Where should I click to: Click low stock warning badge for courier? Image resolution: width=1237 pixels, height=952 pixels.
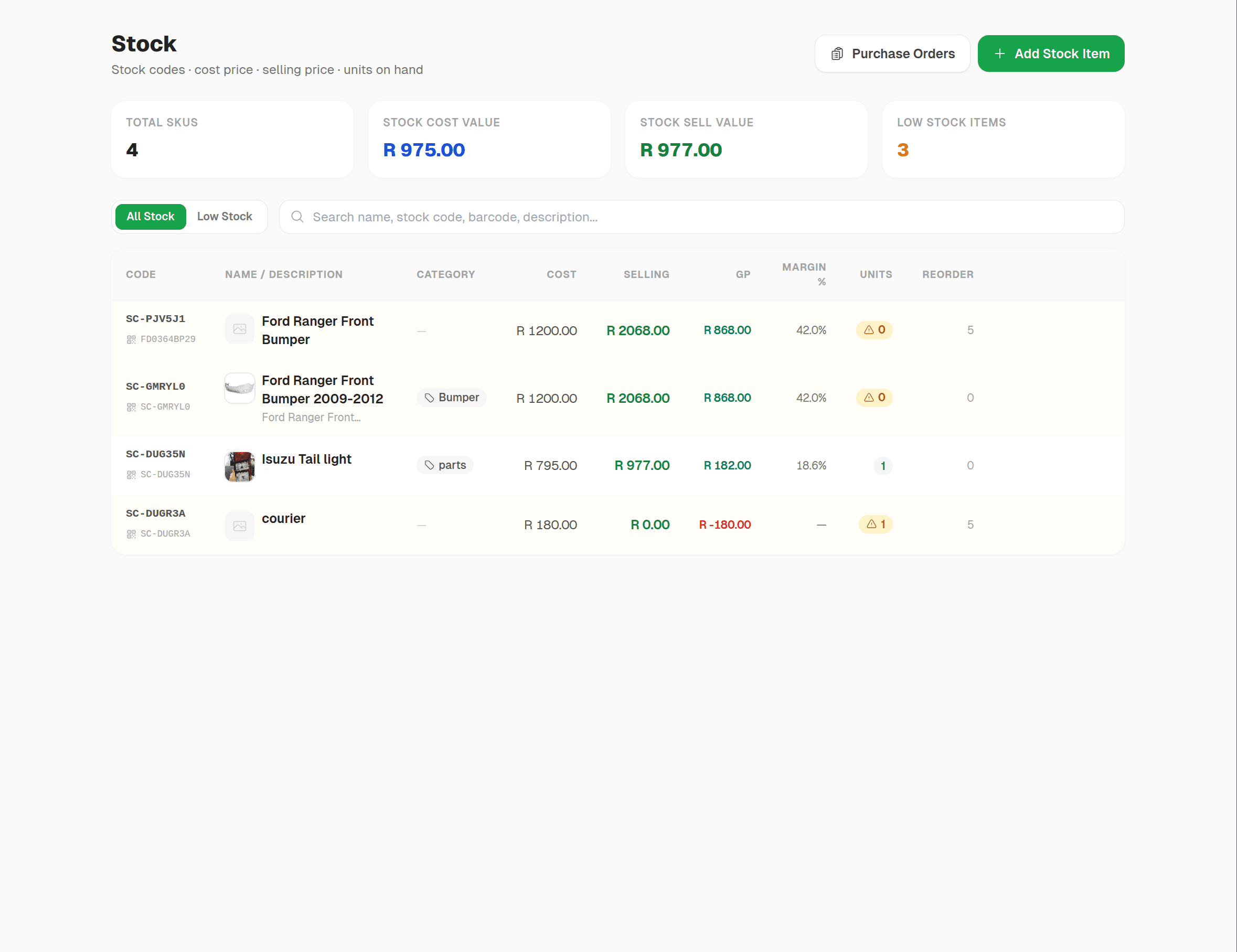876,525
